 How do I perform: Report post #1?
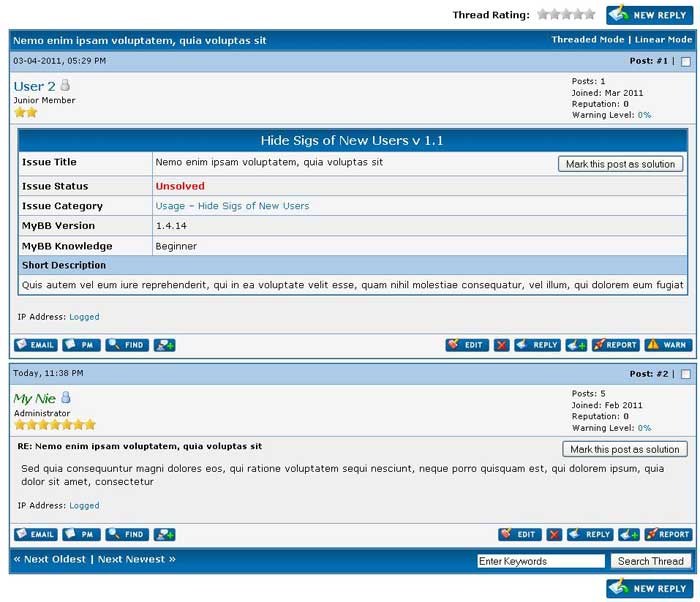[615, 345]
